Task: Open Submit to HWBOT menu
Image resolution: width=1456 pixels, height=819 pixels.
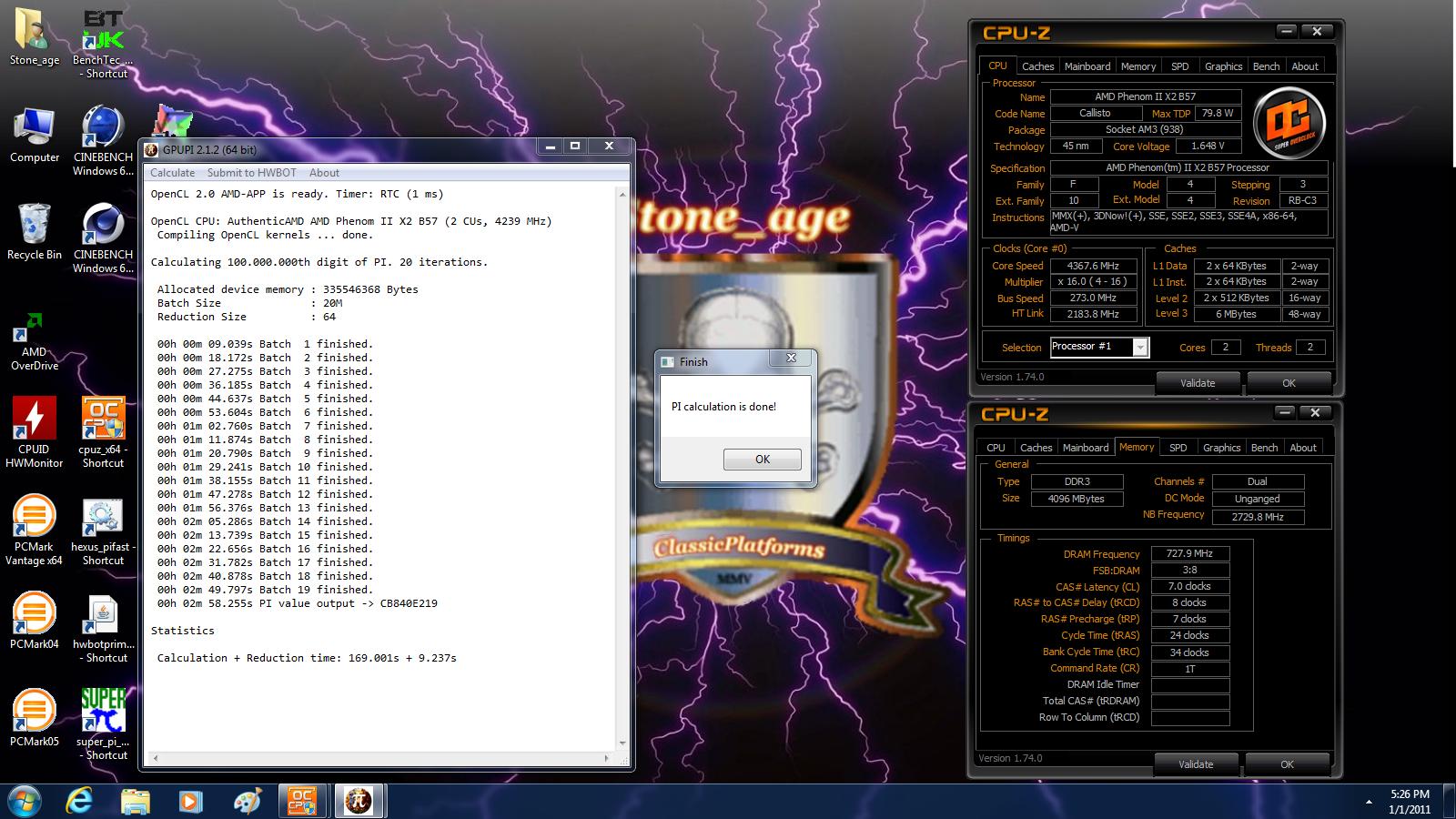Action: (251, 173)
